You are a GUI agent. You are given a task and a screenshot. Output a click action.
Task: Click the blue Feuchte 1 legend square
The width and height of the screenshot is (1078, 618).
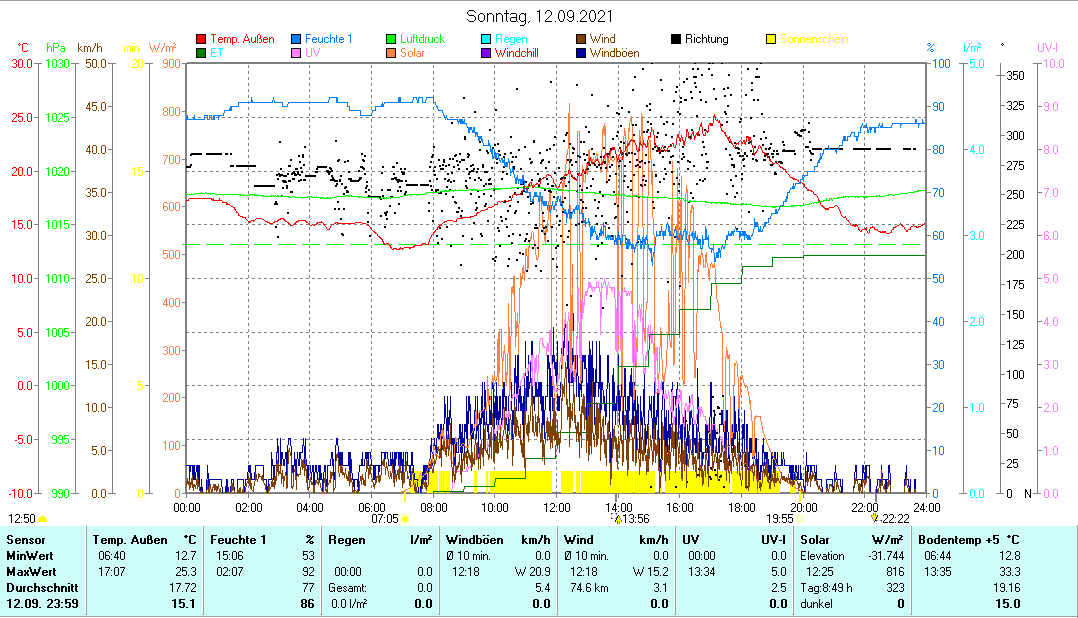pyautogui.click(x=297, y=40)
